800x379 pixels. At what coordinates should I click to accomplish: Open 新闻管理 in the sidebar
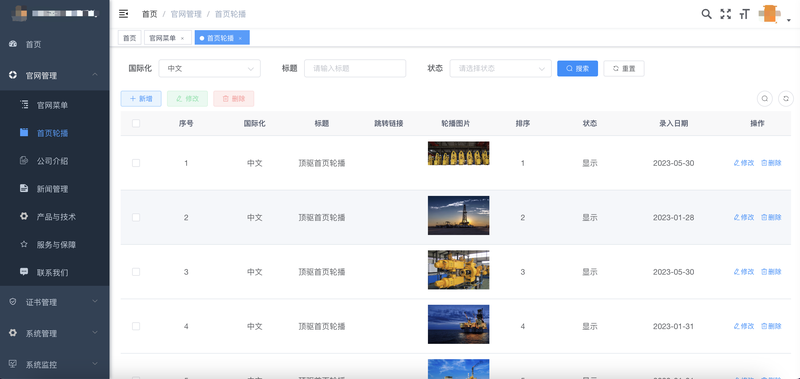pos(55,189)
